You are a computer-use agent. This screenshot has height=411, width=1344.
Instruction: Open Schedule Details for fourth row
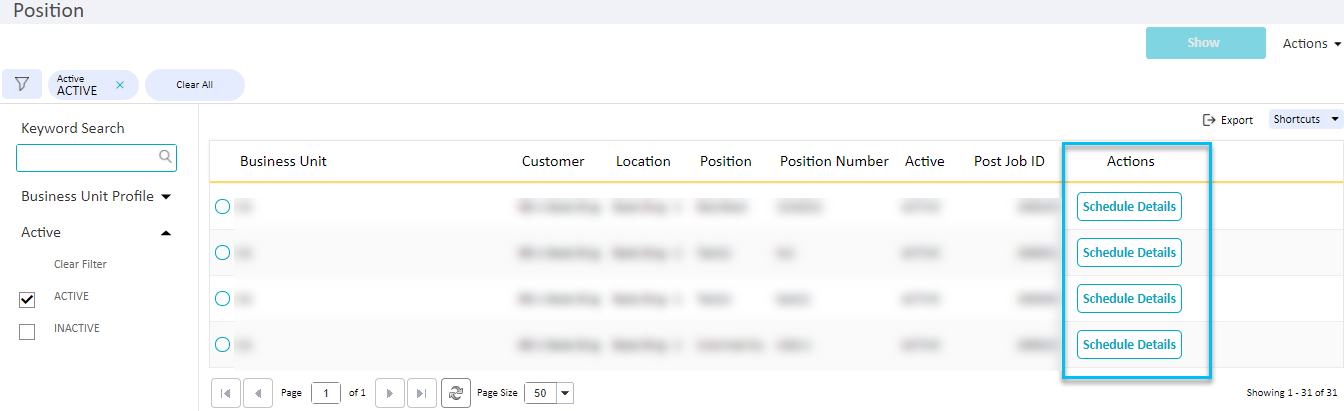pos(1129,345)
